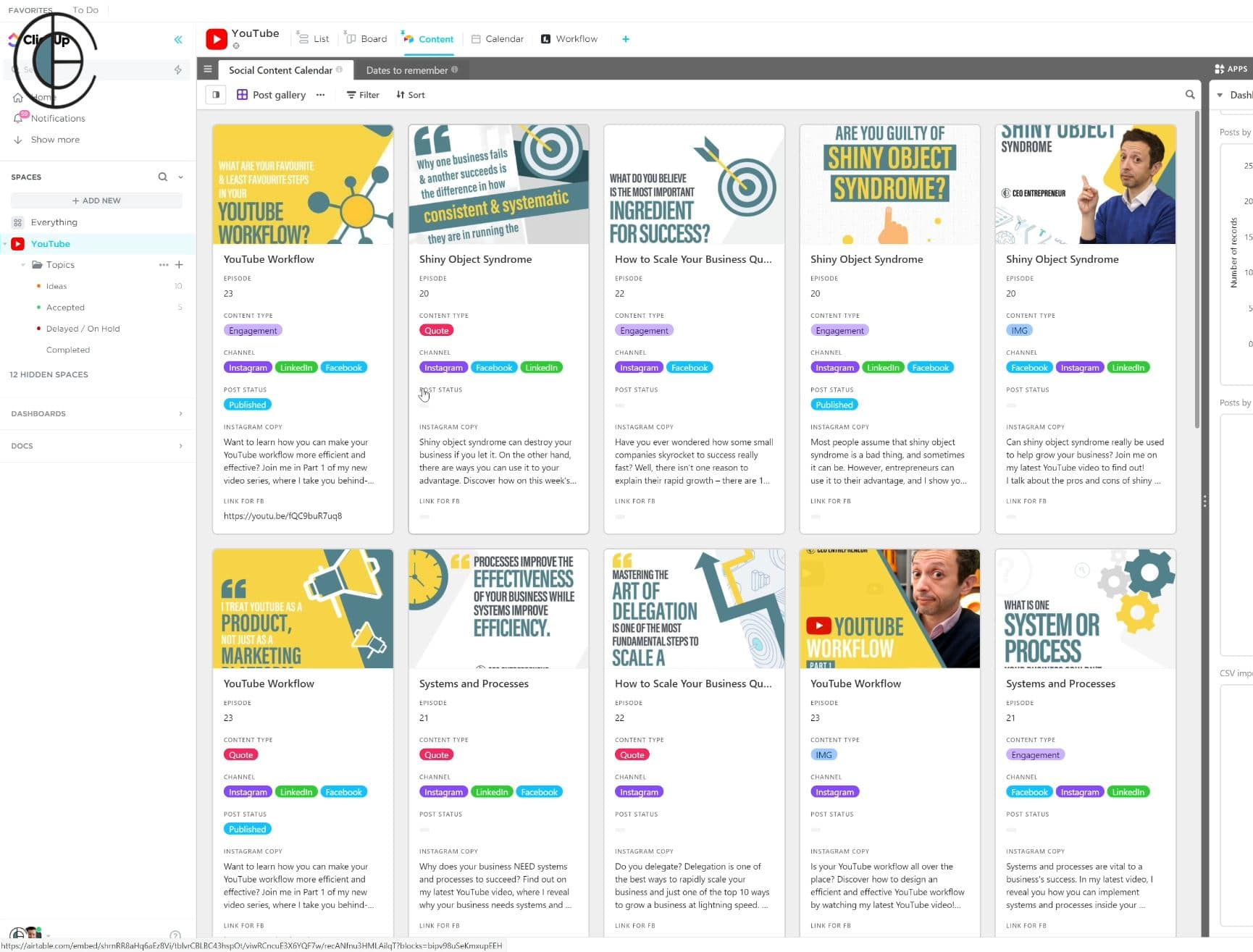Open the Shiny Object Syndrome card thumbnail
1253x952 pixels.
pos(498,184)
